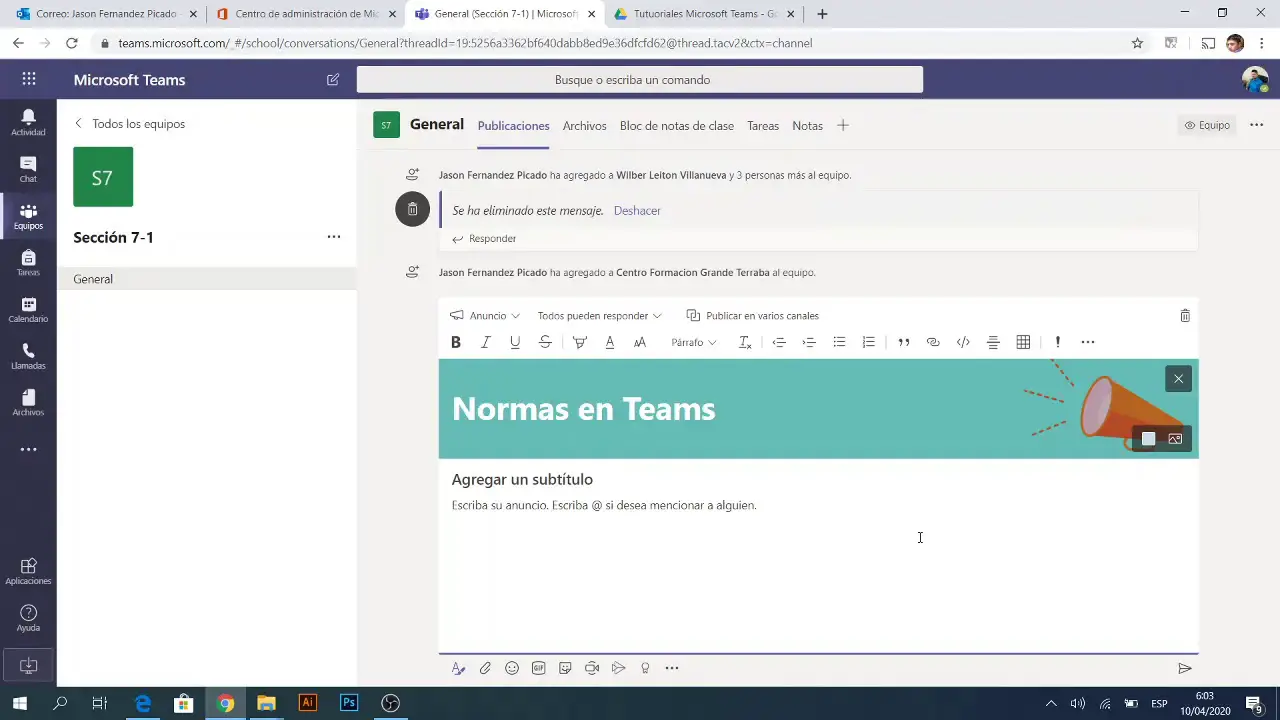This screenshot has width=1280, height=720.
Task: Open the Notas tab
Action: tap(807, 126)
